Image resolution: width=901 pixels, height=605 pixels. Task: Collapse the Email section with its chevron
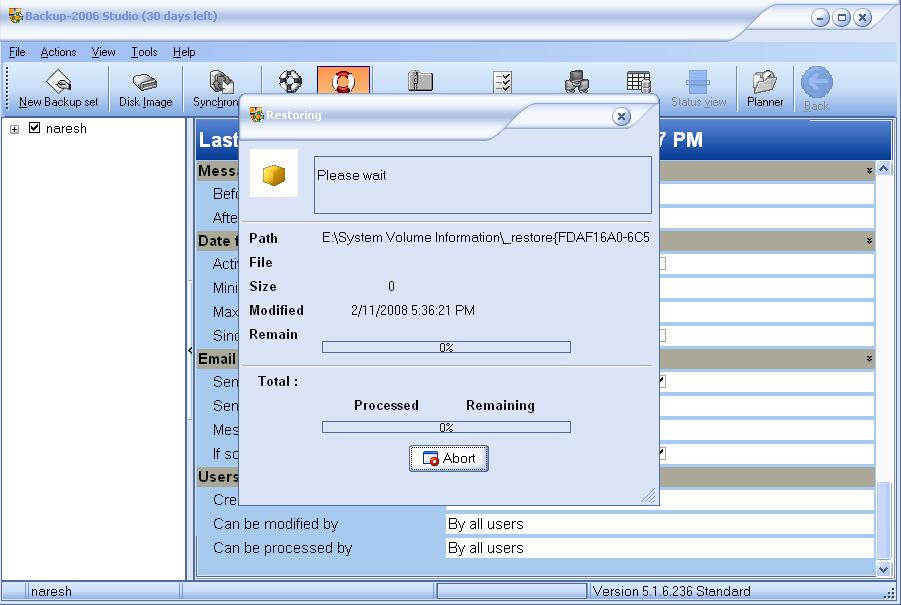[869, 359]
